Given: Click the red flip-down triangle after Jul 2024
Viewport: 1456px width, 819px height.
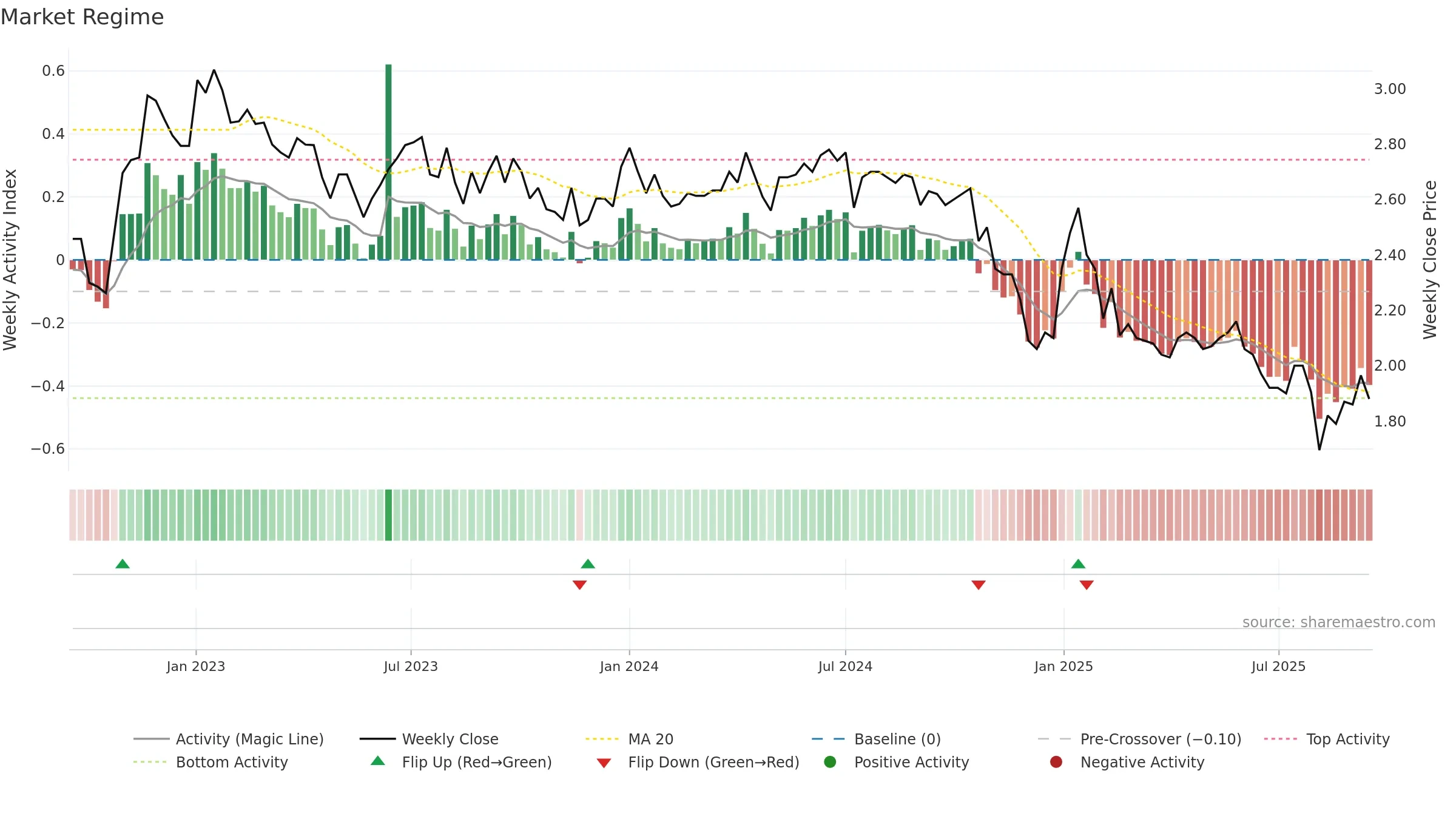Looking at the screenshot, I should click(979, 585).
